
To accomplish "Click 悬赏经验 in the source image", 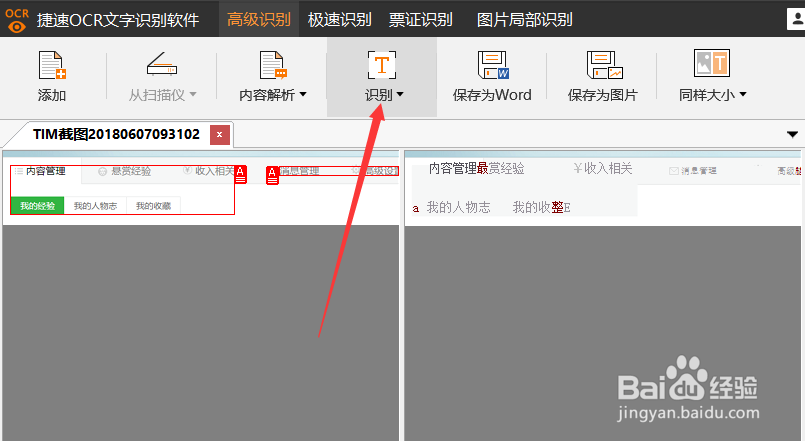I will click(131, 171).
